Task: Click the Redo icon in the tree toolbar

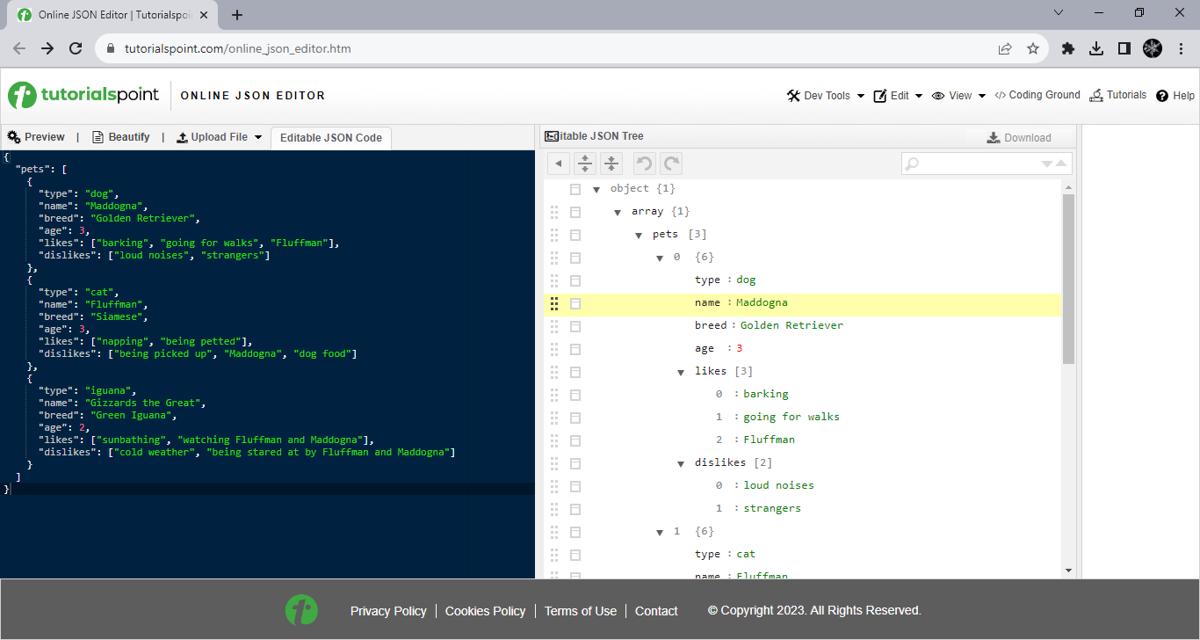Action: [670, 163]
